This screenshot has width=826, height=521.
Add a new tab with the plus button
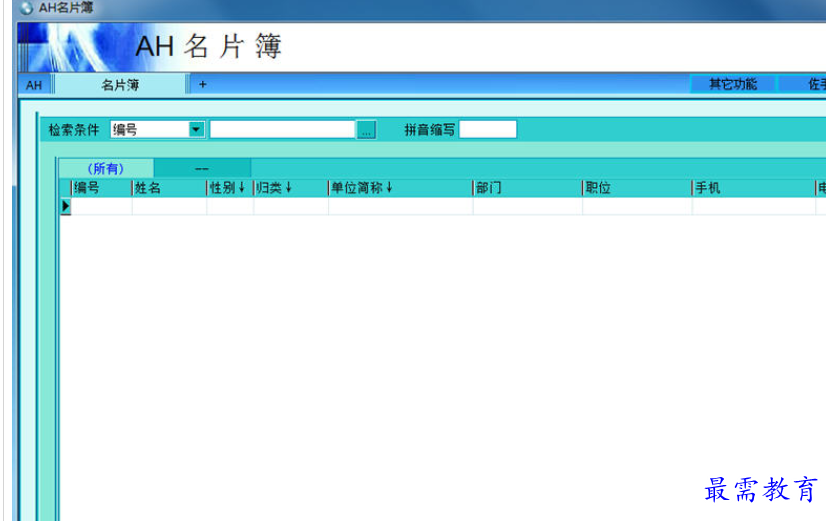[x=203, y=84]
